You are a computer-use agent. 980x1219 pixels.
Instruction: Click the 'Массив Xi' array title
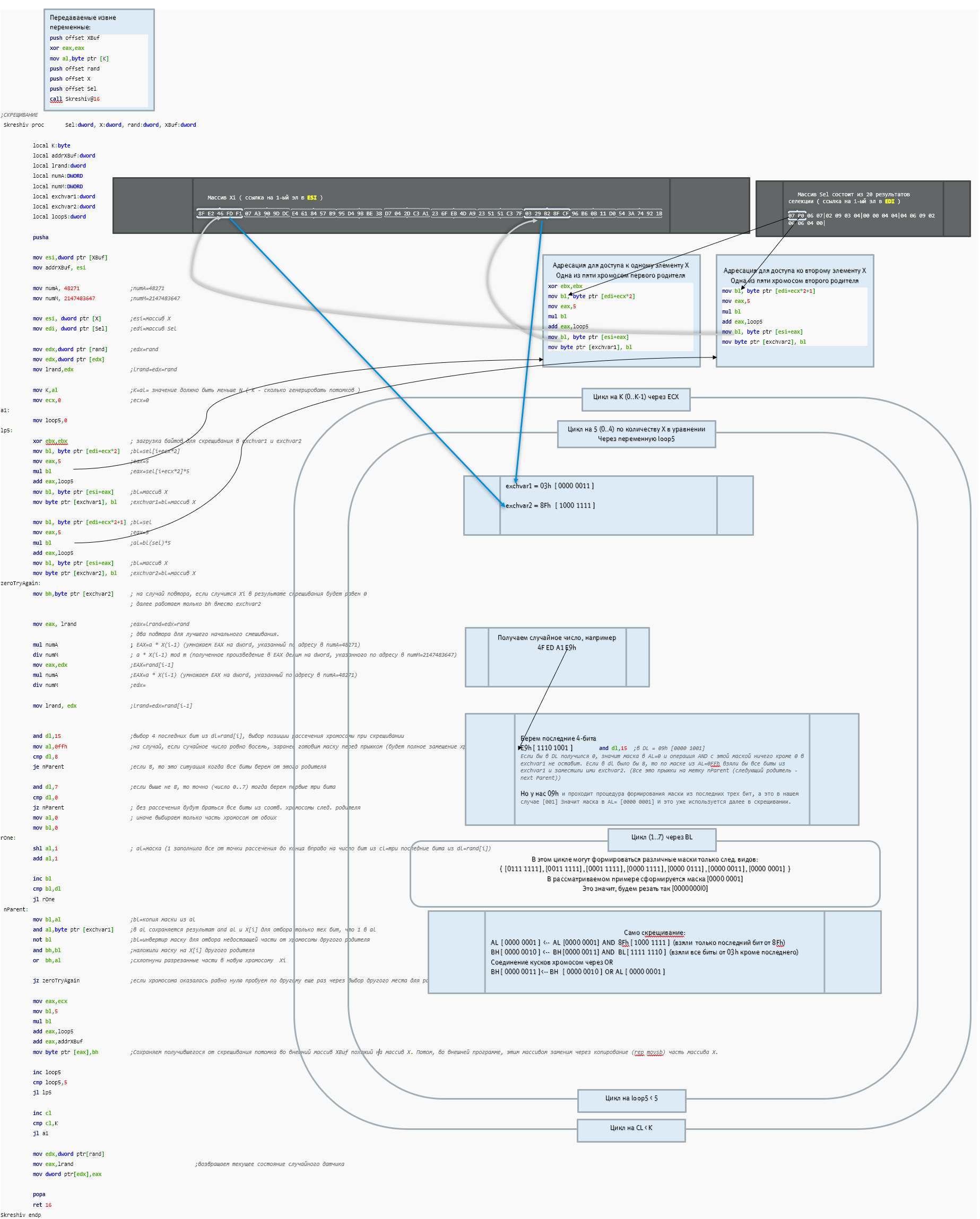(x=265, y=197)
